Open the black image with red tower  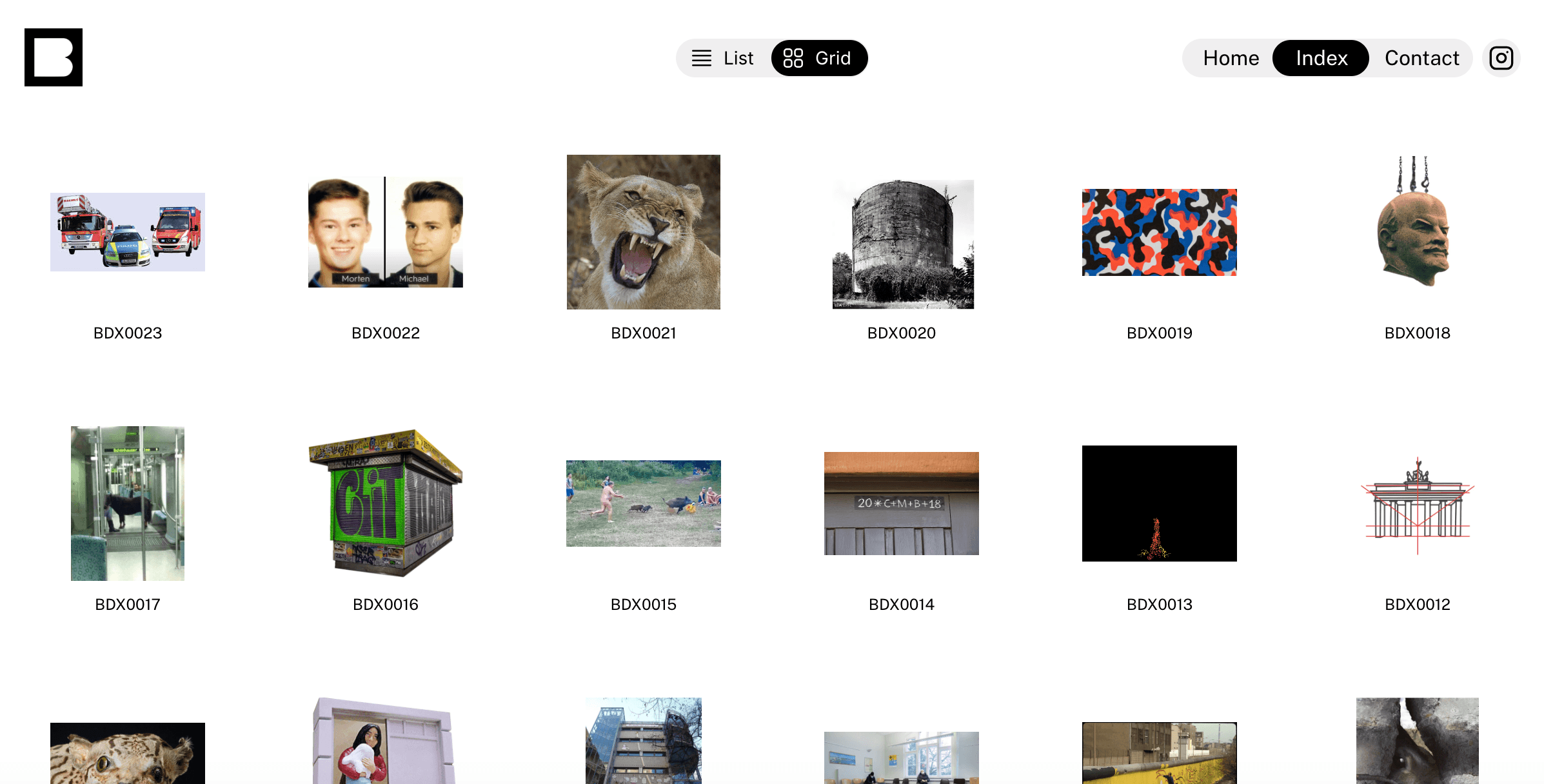(1160, 504)
